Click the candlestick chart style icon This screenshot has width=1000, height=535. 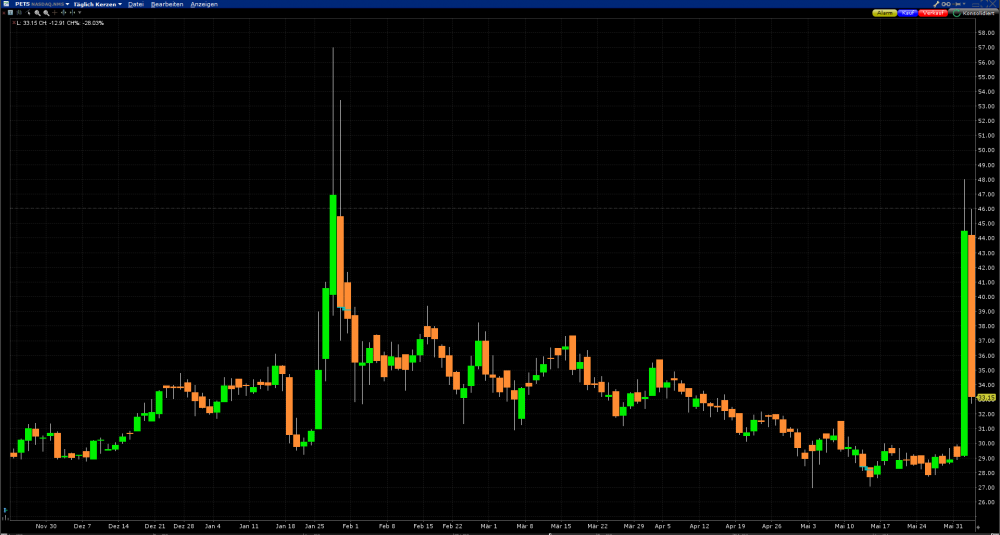coord(19,12)
